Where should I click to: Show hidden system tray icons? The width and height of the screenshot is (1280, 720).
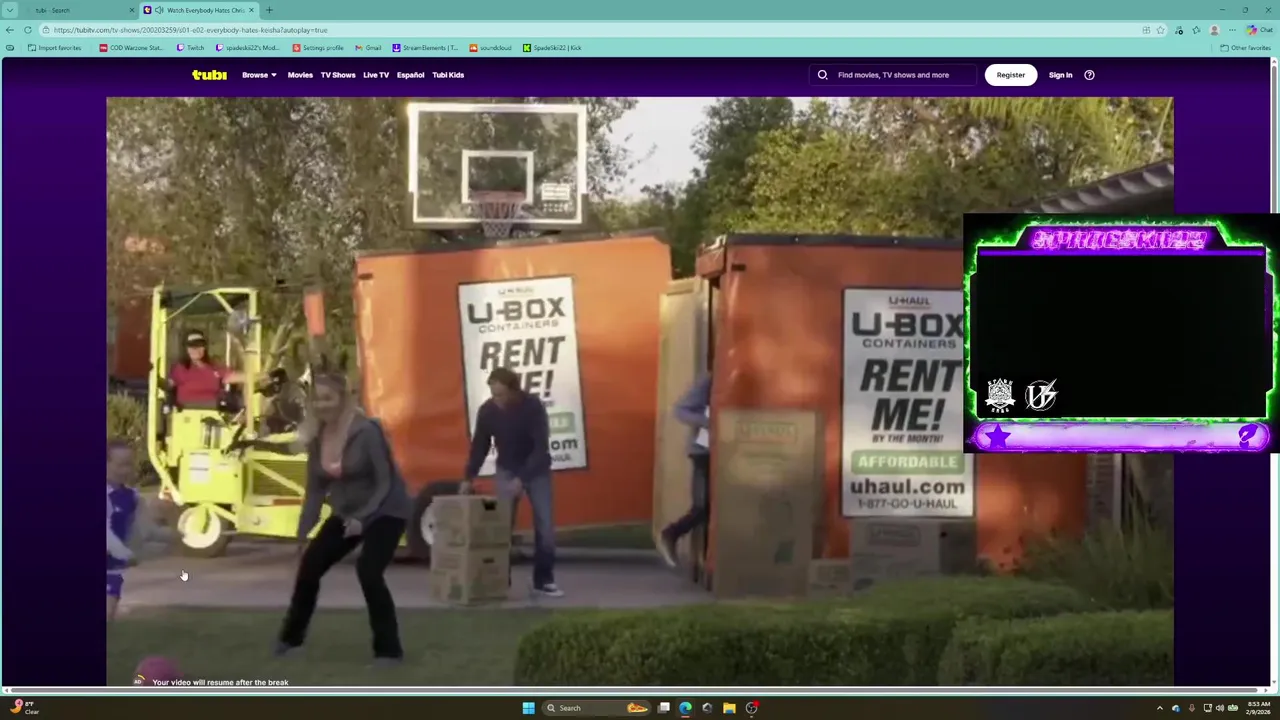pos(1160,708)
